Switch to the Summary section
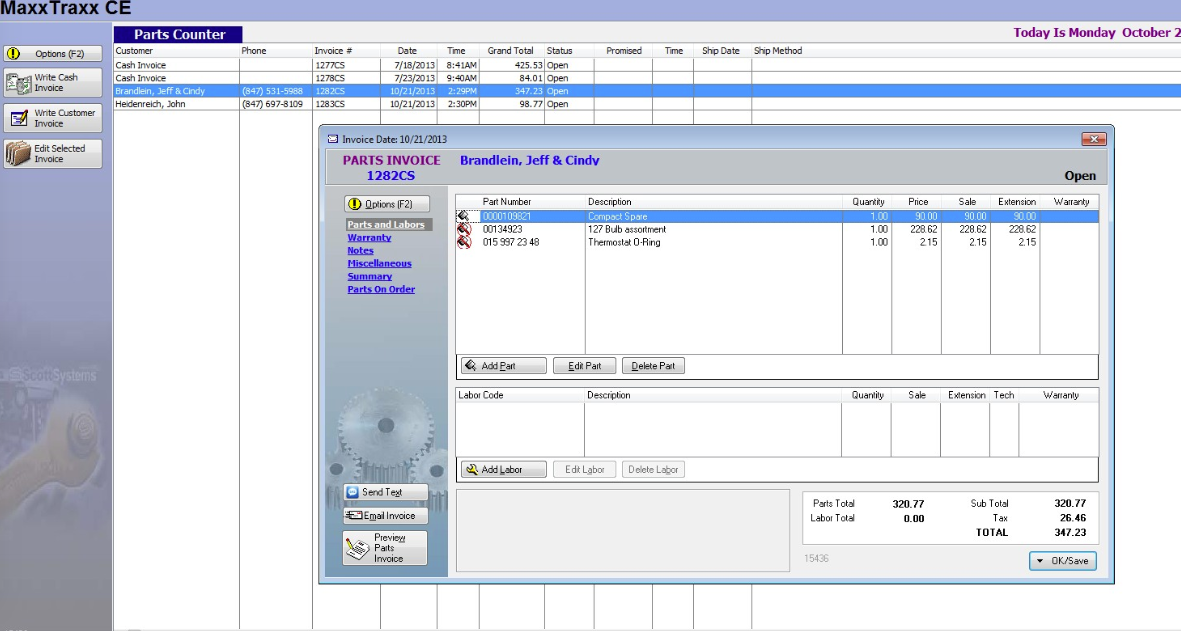This screenshot has height=631, width=1181. 369,275
